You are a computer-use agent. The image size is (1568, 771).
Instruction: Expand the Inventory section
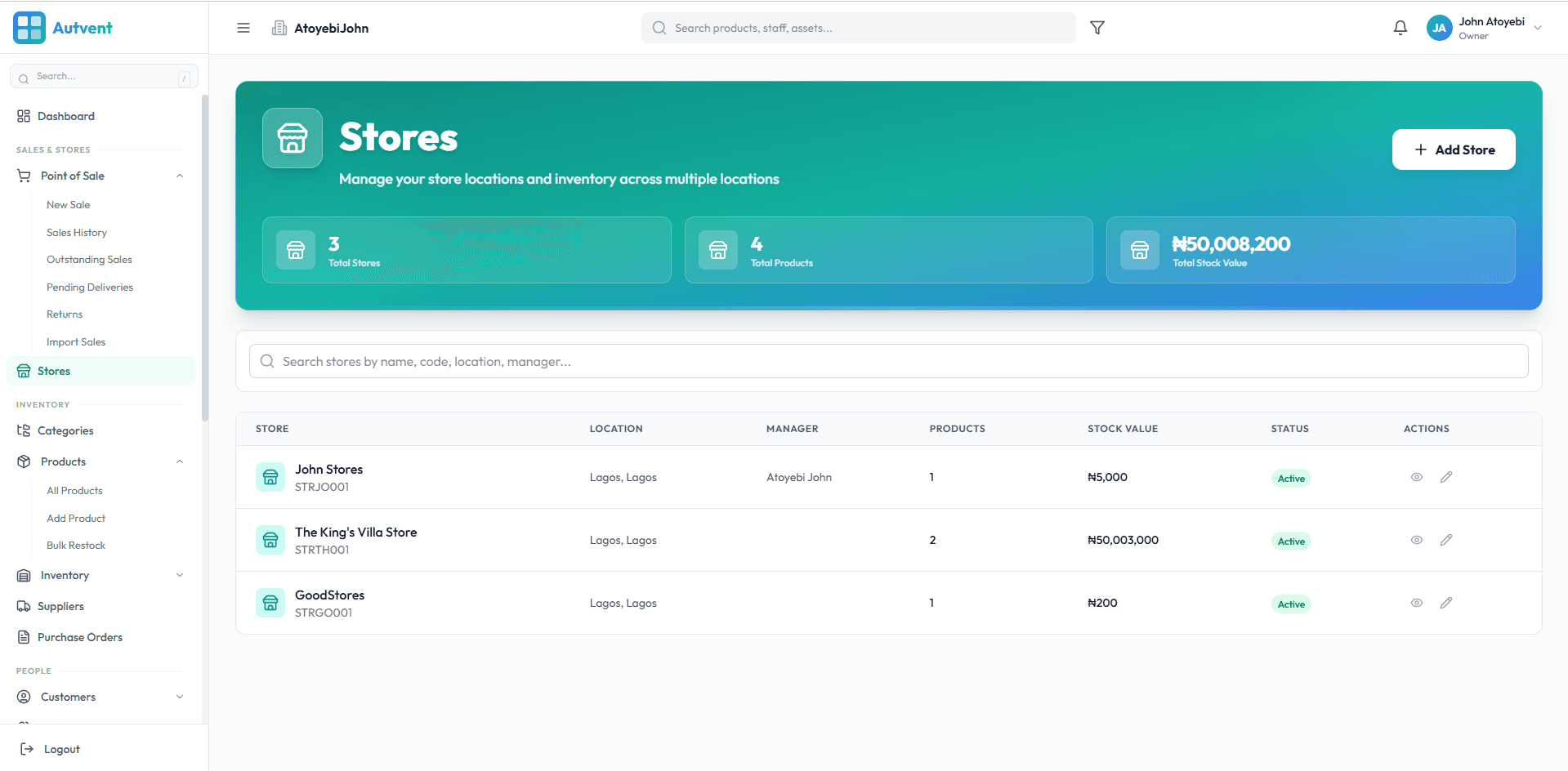pyautogui.click(x=179, y=575)
